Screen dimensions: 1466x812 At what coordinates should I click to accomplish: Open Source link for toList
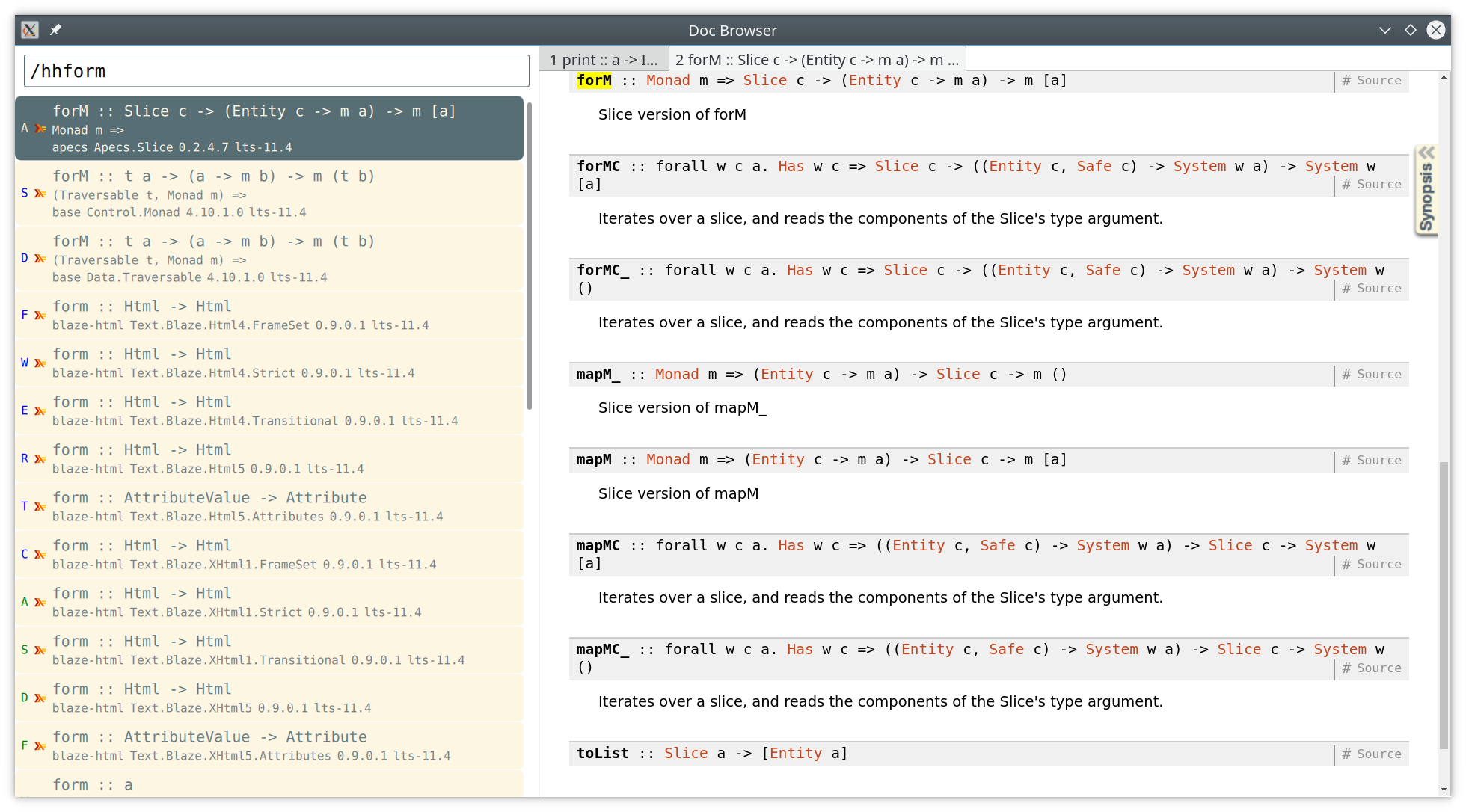[1372, 754]
